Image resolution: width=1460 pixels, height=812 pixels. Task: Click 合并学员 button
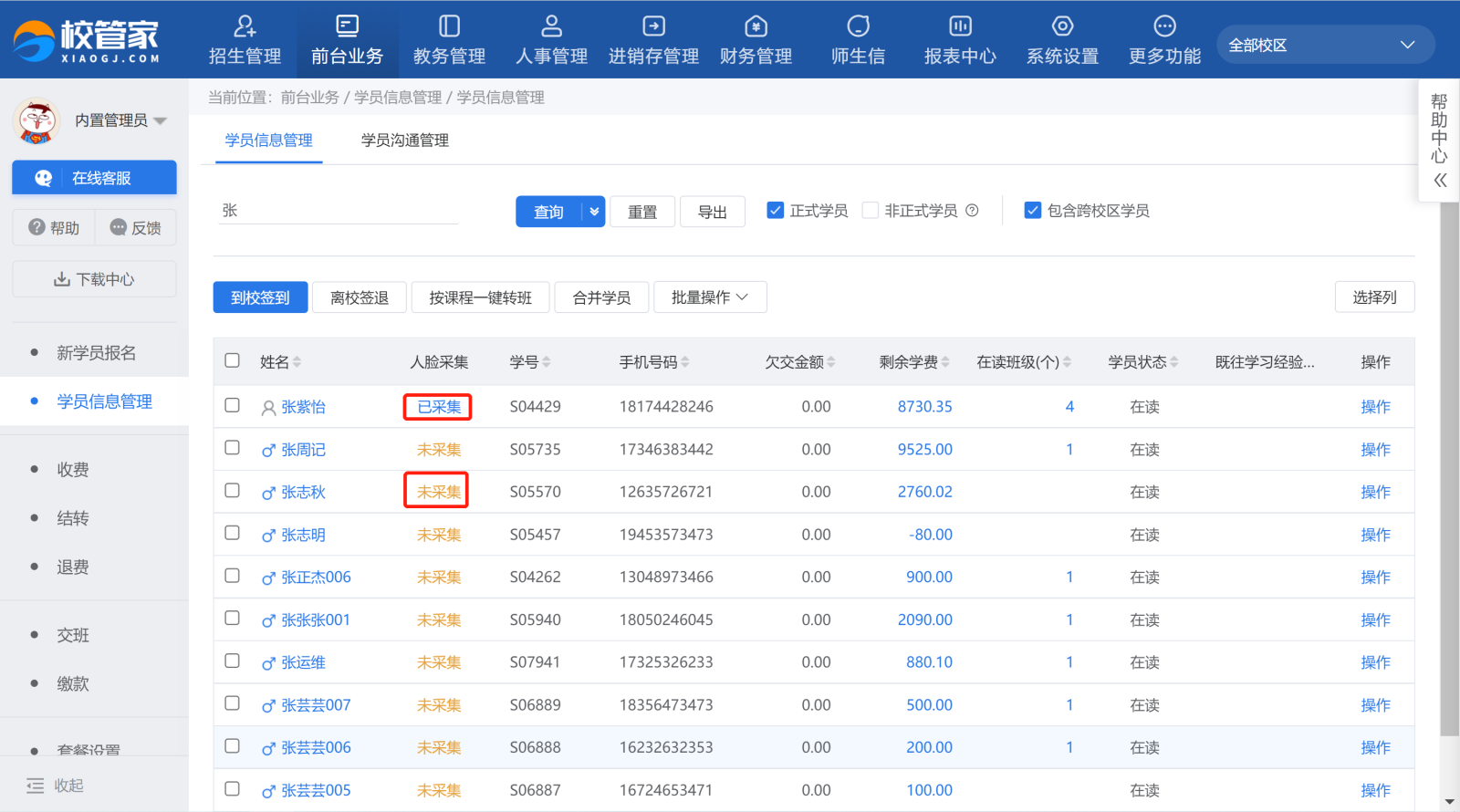601,297
